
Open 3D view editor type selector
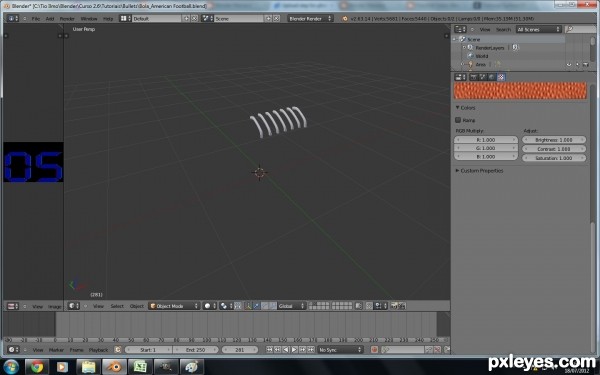73,306
